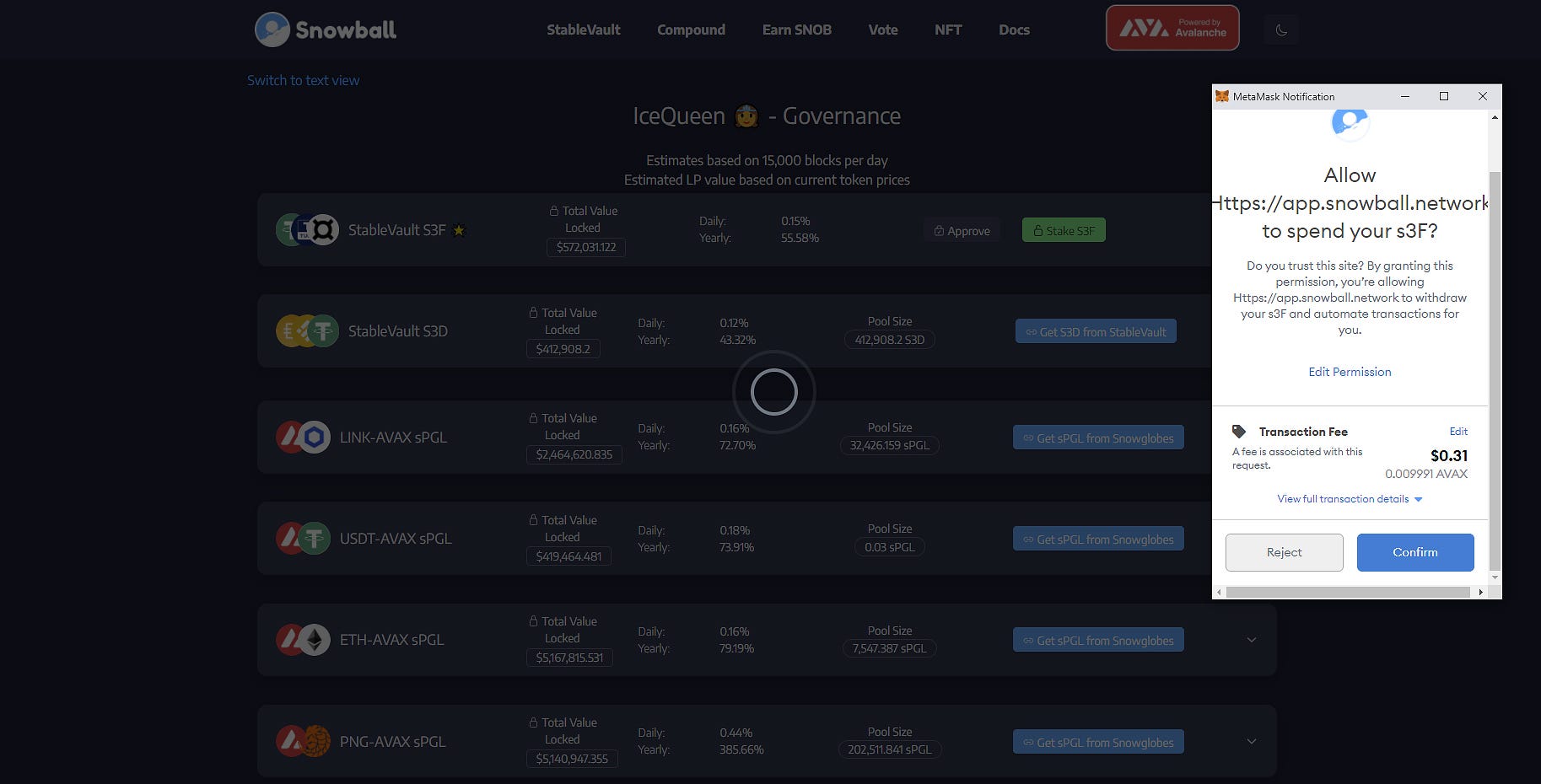The image size is (1541, 784).
Task: Click the StableVault S3F token icons
Action: [308, 229]
